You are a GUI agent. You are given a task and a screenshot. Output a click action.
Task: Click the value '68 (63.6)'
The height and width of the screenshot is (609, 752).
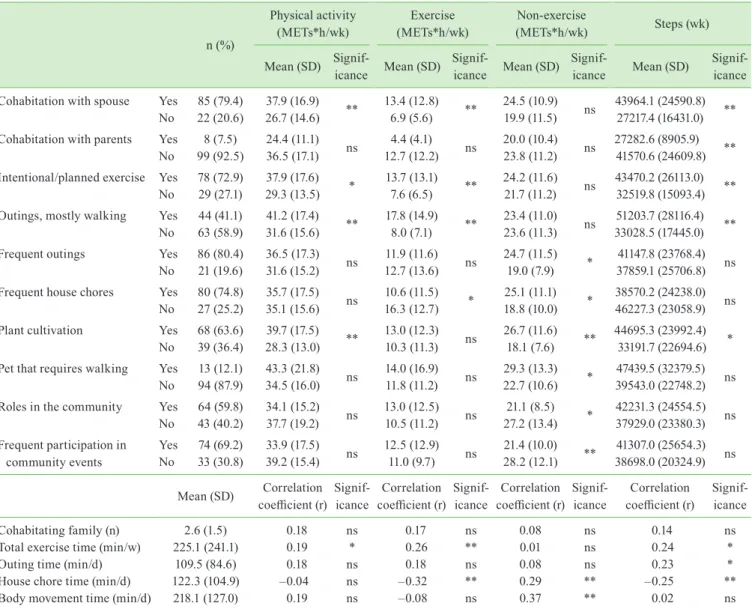(x=220, y=330)
